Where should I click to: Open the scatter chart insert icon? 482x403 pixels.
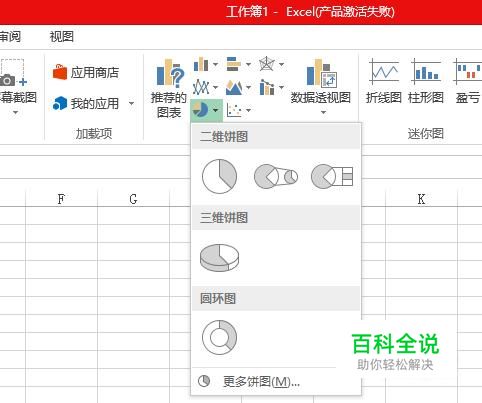tap(234, 110)
